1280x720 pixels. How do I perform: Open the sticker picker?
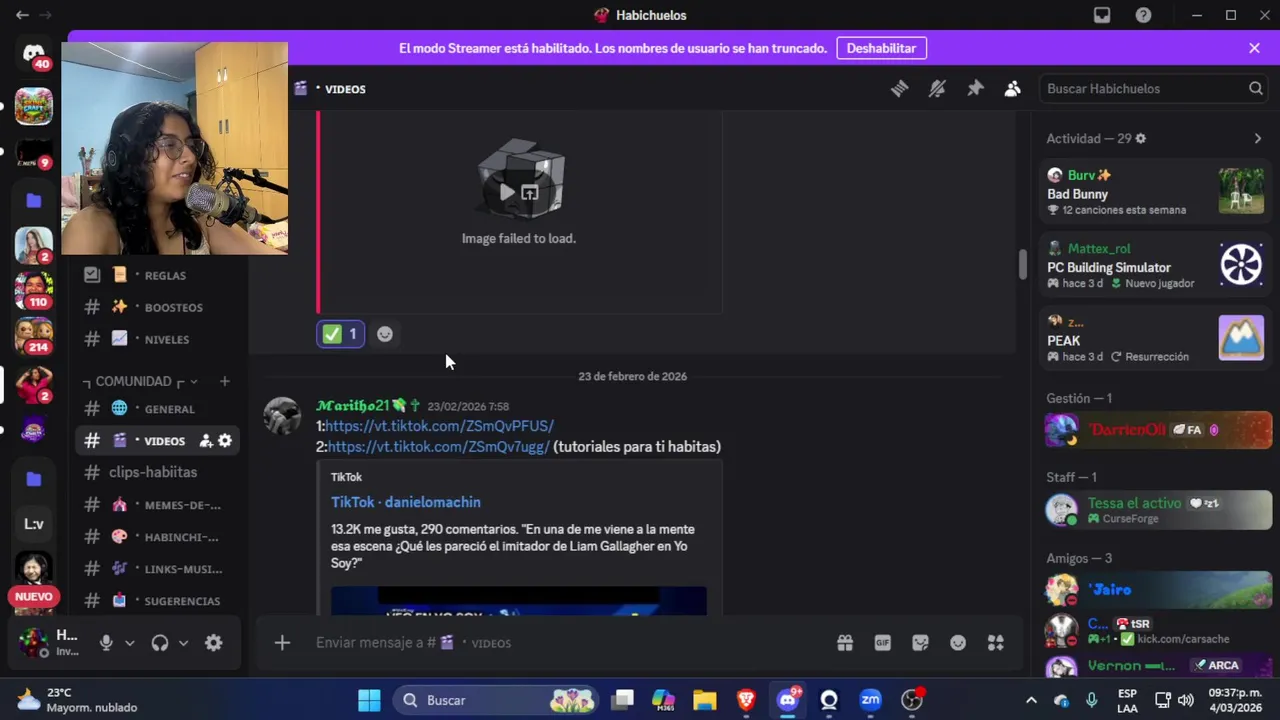(x=920, y=643)
